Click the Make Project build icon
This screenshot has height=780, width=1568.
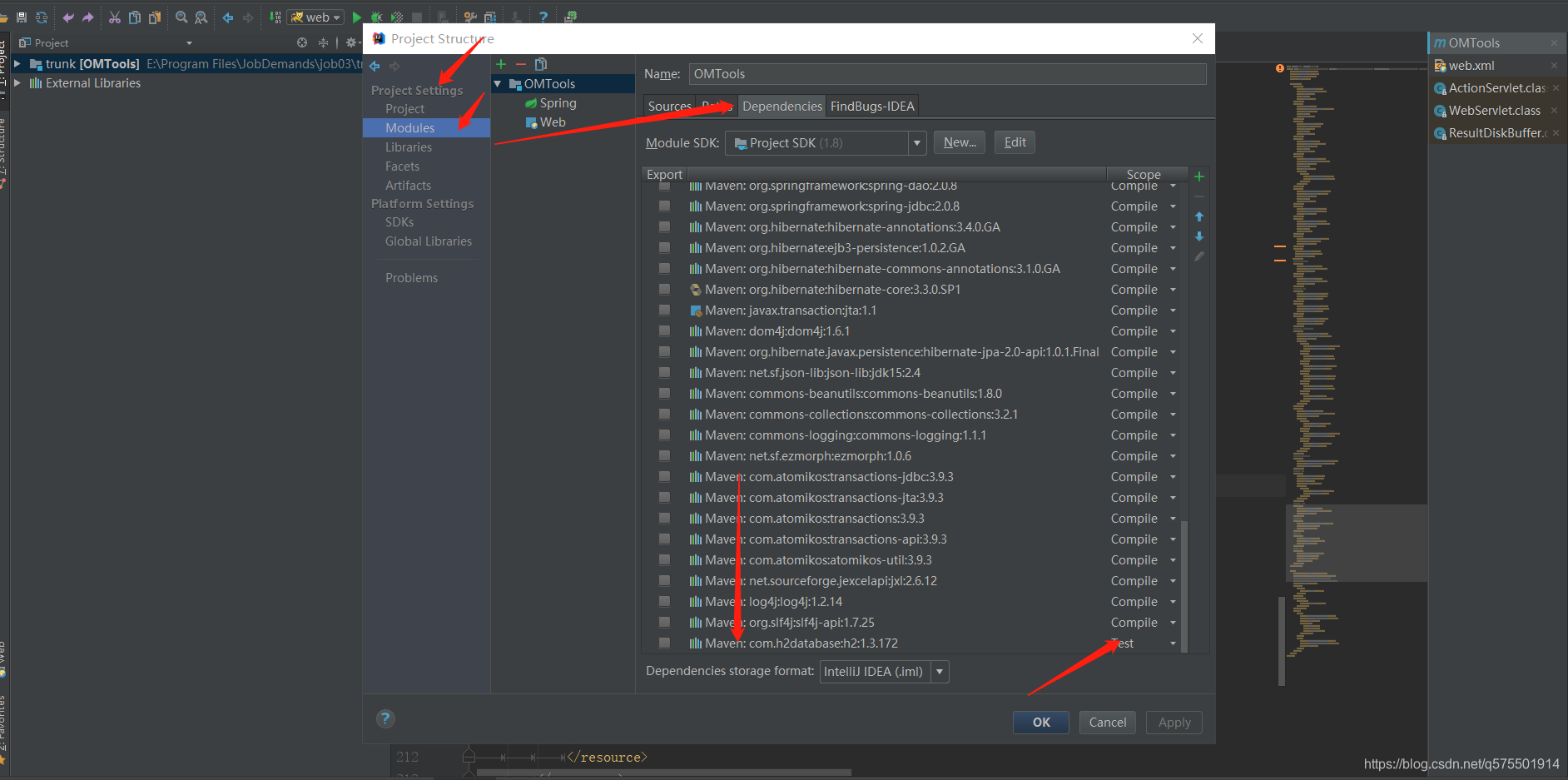pos(275,17)
